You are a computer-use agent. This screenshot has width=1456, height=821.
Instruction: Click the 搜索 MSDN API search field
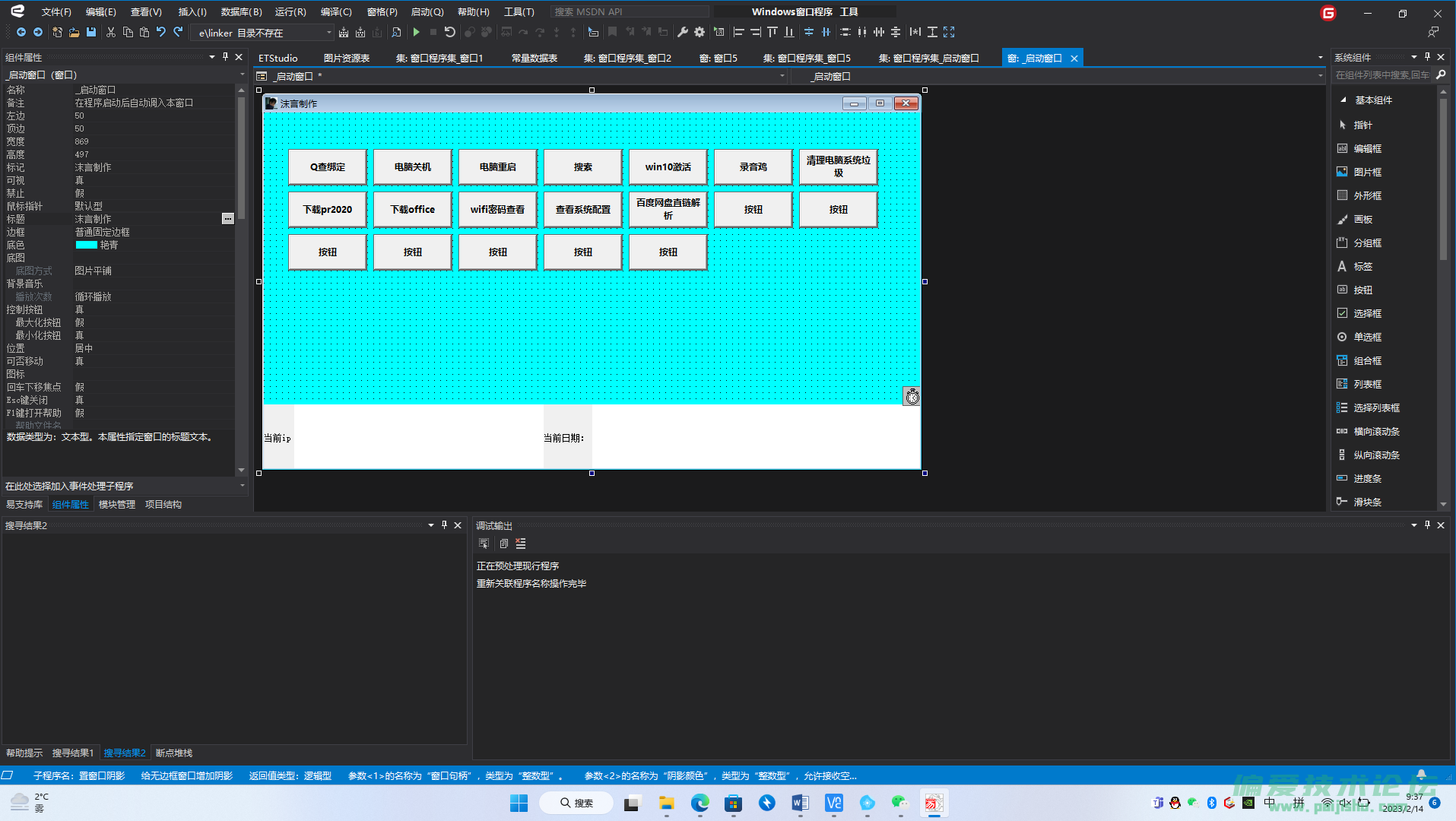tap(630, 11)
